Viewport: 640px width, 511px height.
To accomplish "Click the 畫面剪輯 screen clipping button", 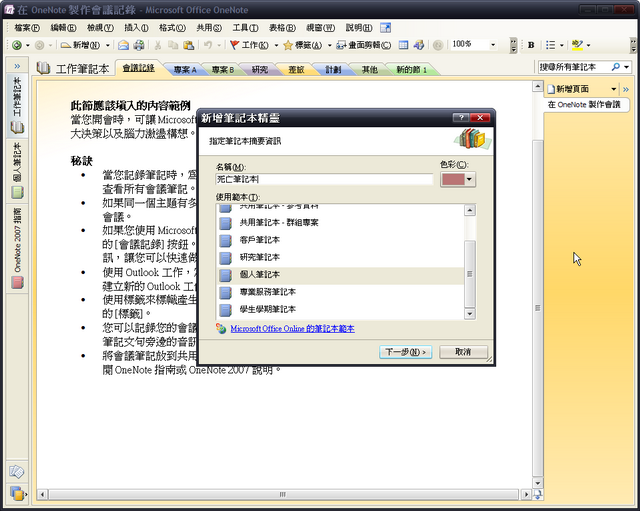I will pos(363,45).
